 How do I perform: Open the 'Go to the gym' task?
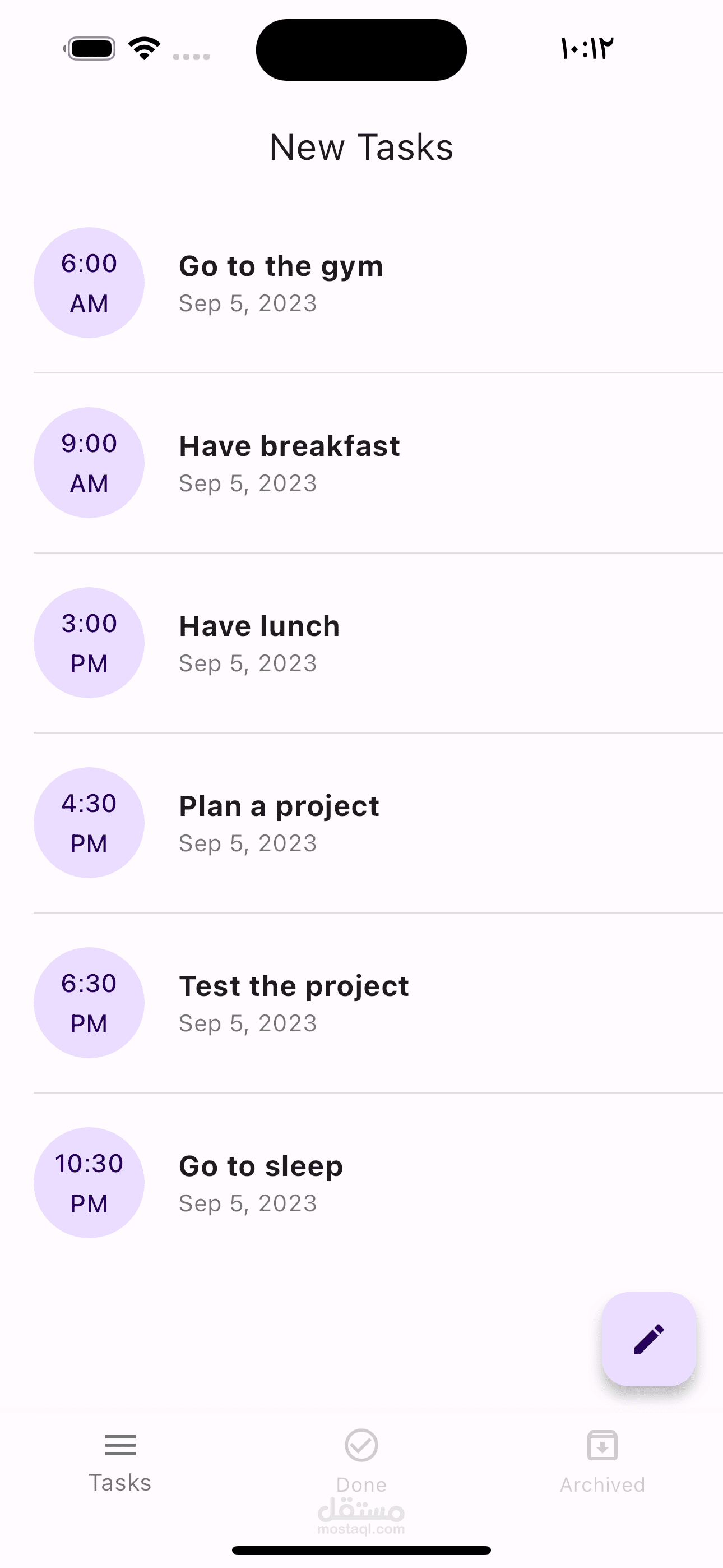[281, 266]
